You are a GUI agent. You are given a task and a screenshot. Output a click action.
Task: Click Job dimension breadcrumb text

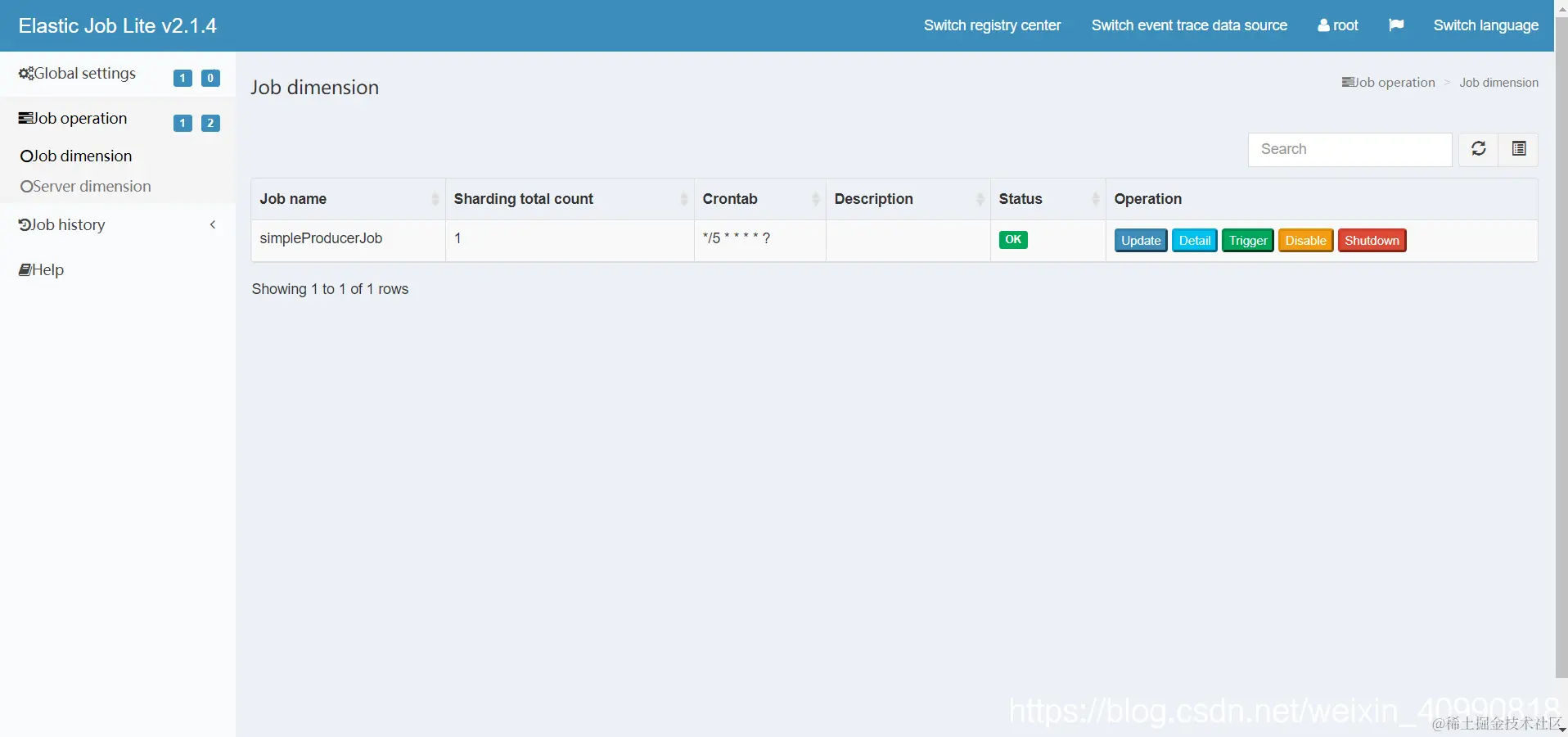coord(1498,83)
